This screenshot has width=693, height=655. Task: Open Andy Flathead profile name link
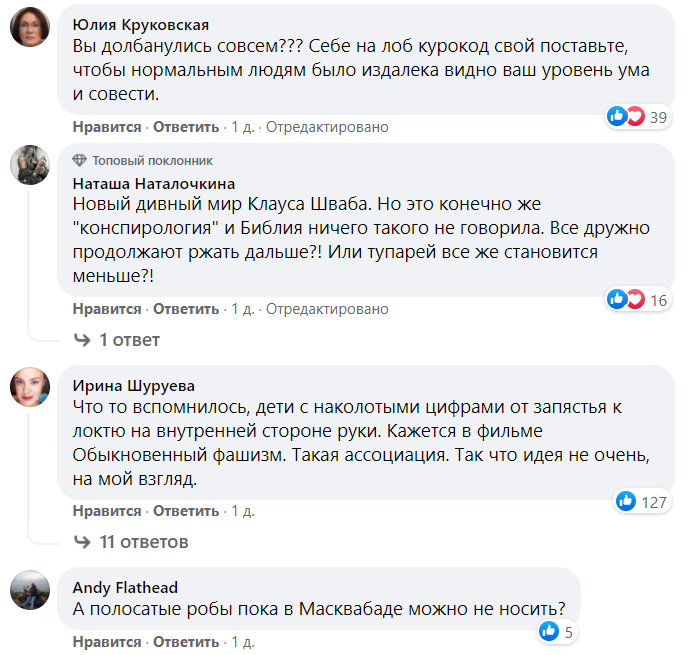point(126,587)
